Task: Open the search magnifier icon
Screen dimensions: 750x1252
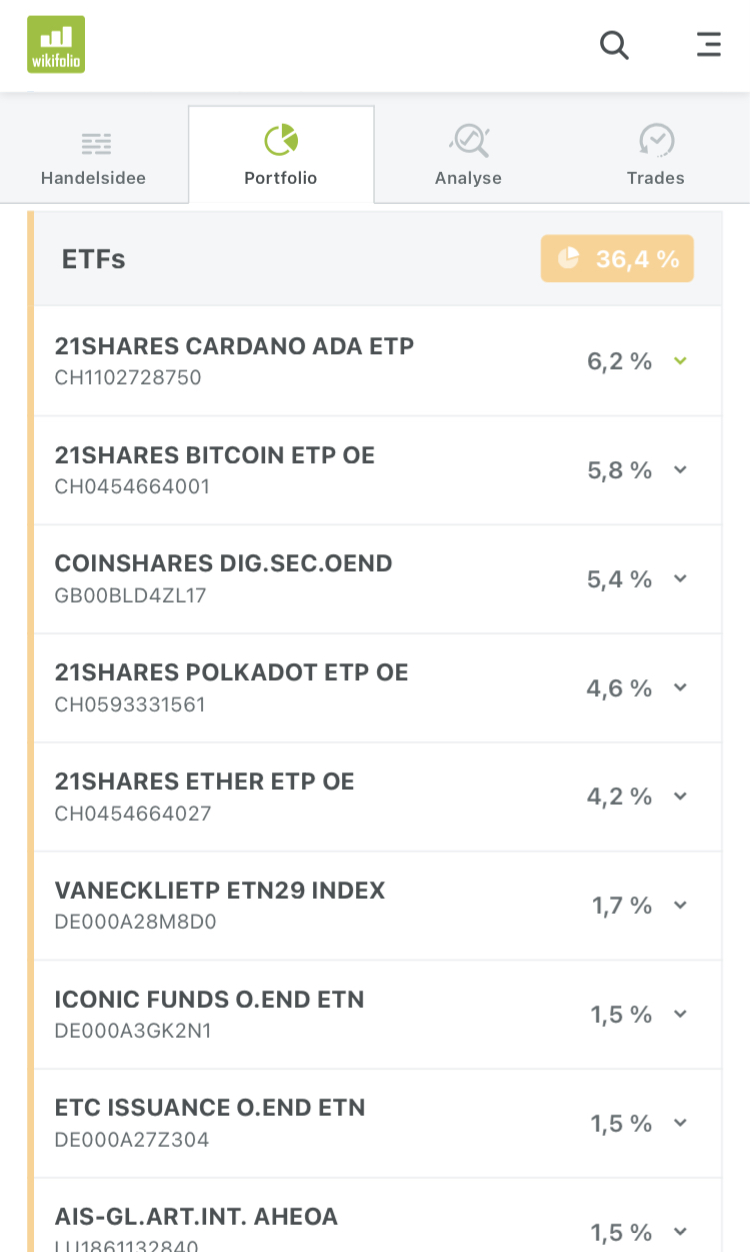Action: (614, 45)
